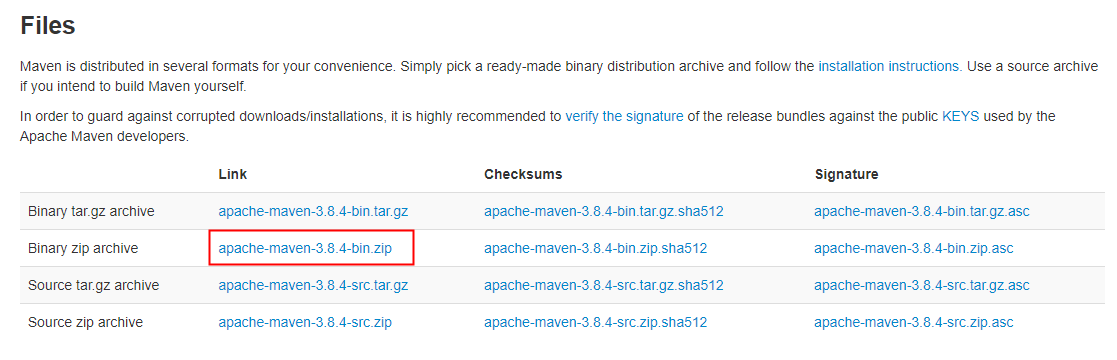Open the installation instructions link
The height and width of the screenshot is (360, 1117).
point(890,66)
